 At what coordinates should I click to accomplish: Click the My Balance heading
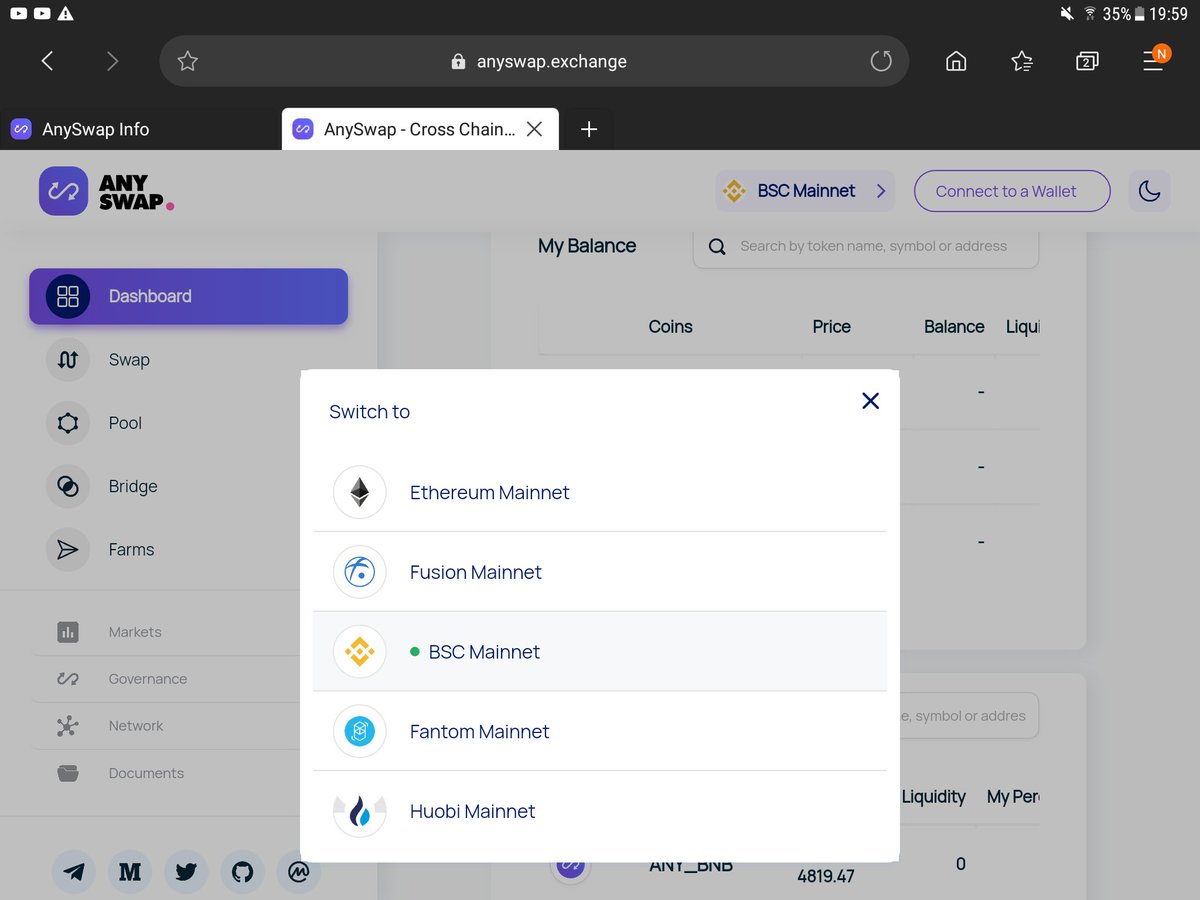587,246
